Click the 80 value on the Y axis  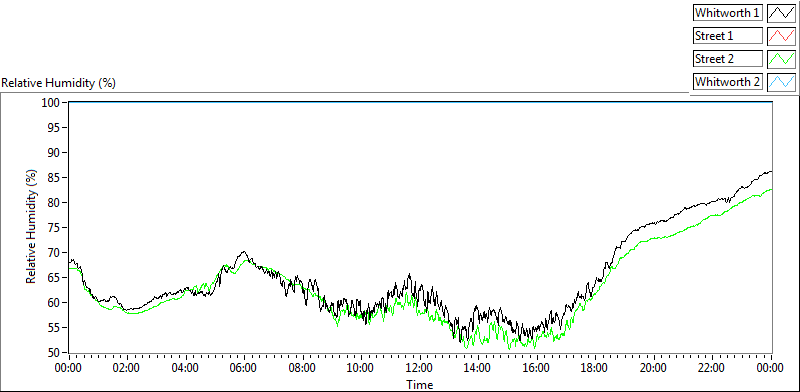54,203
